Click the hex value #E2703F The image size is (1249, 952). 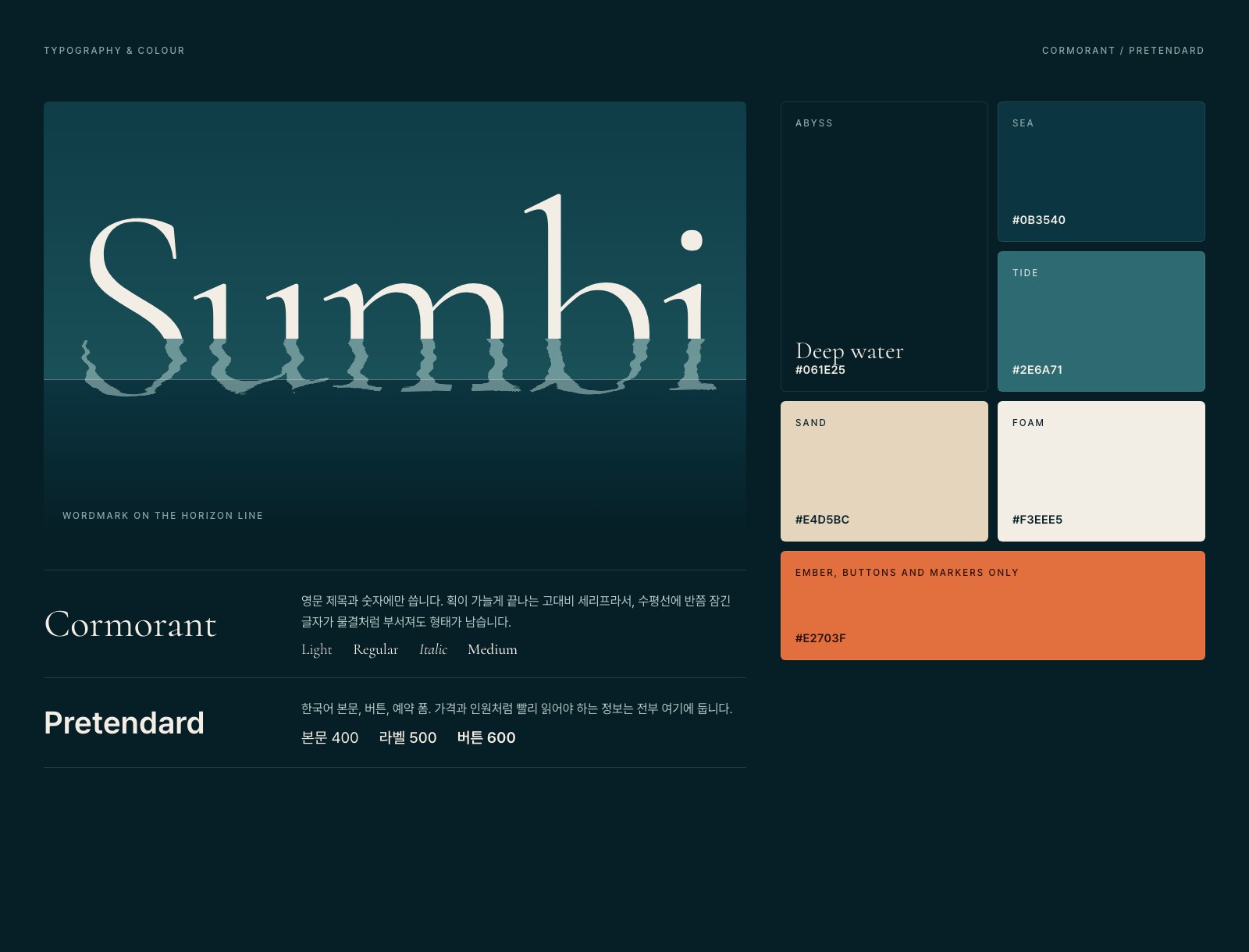820,638
